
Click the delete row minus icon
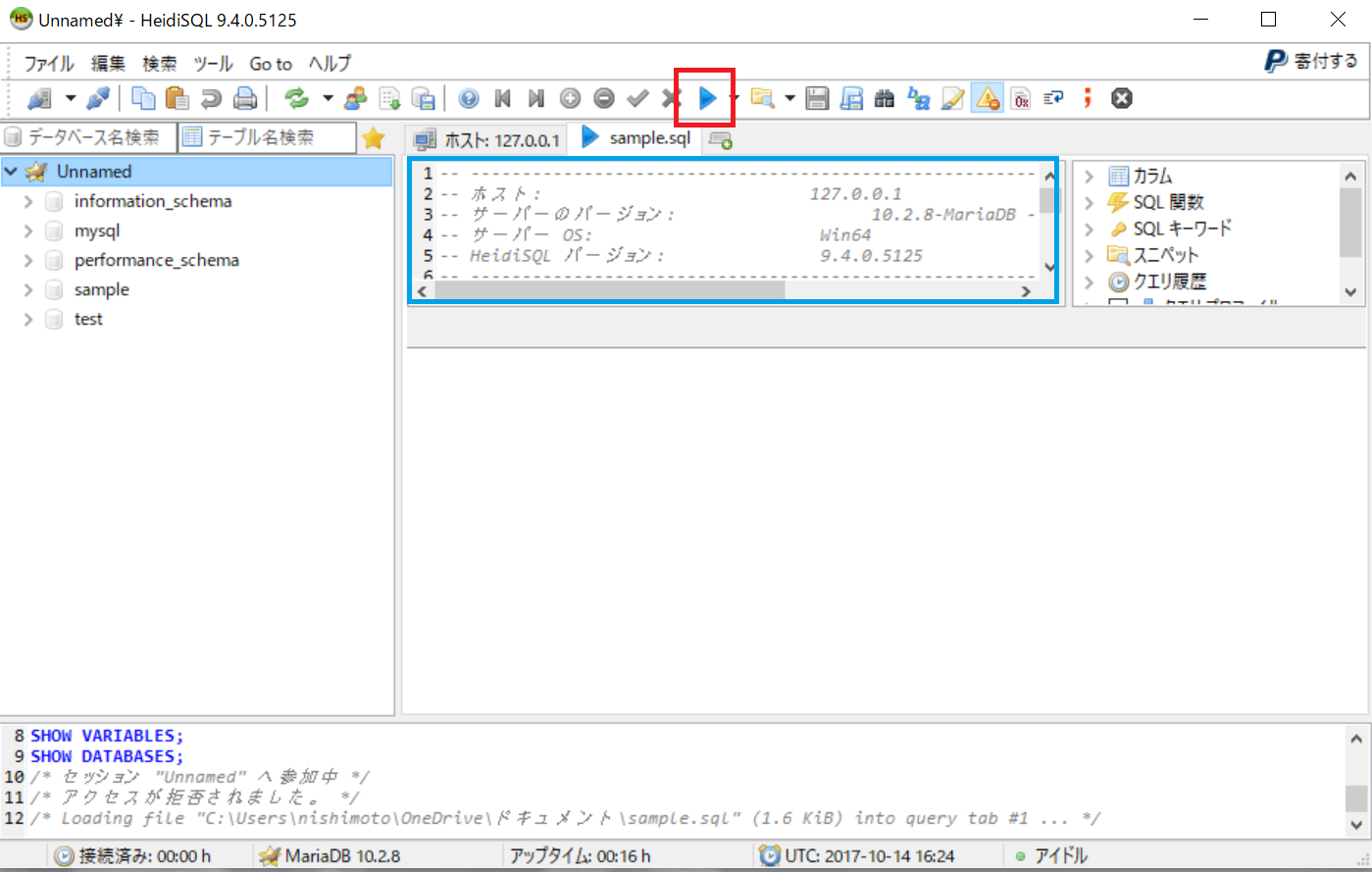tap(604, 98)
